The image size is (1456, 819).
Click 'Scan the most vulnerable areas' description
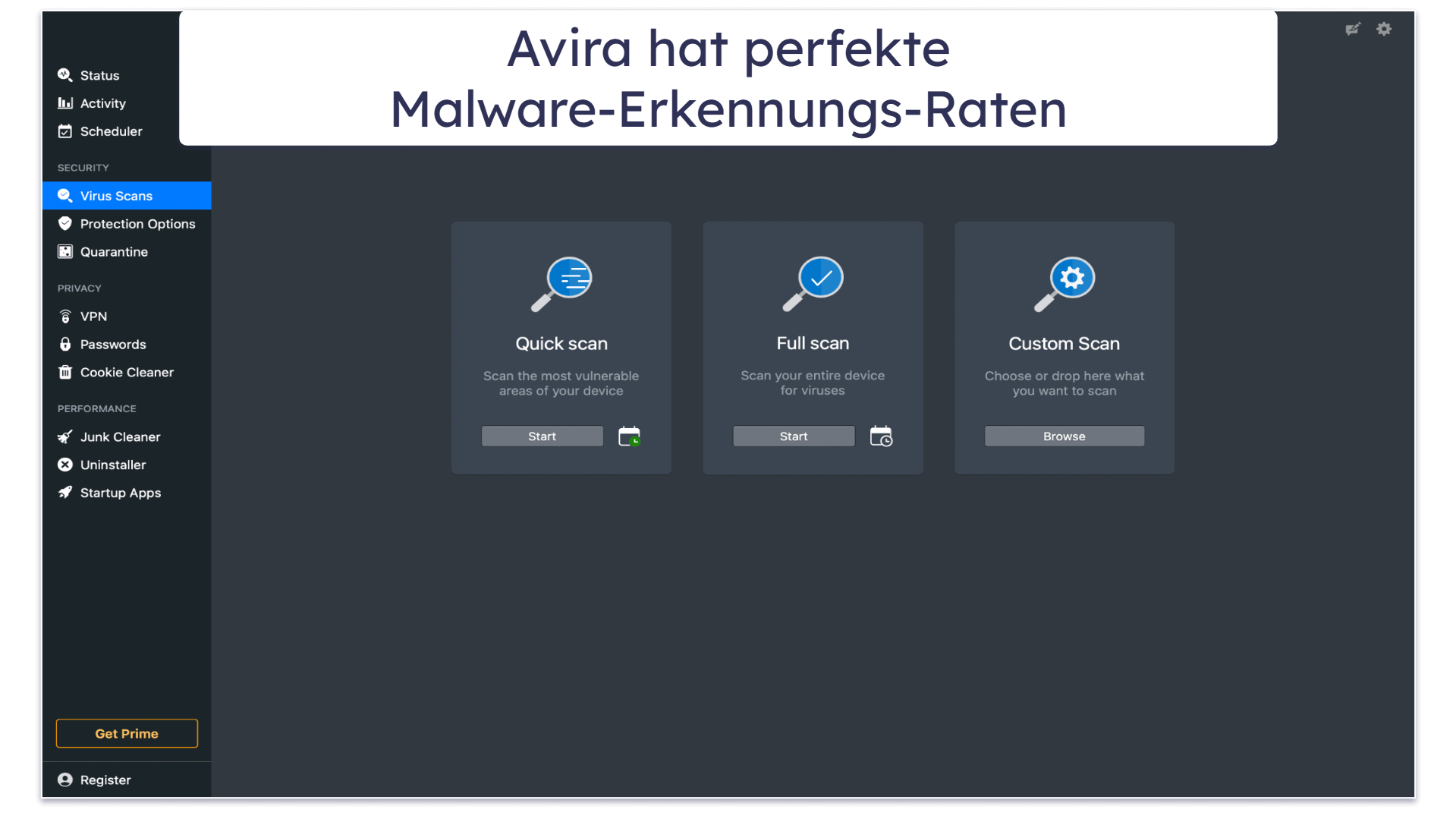point(561,383)
